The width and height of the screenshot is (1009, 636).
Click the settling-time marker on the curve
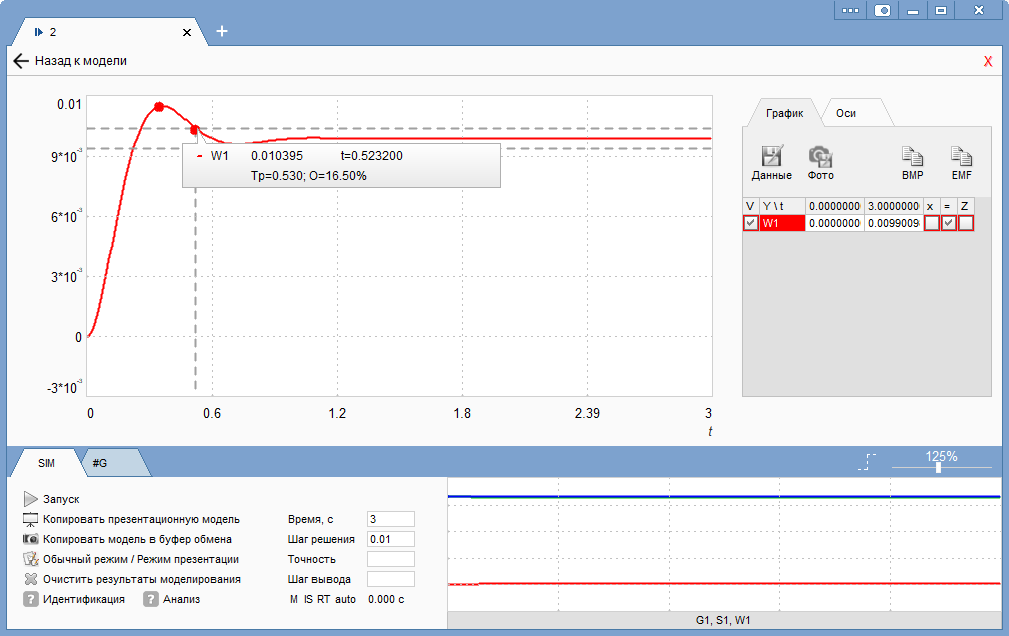pyautogui.click(x=194, y=130)
